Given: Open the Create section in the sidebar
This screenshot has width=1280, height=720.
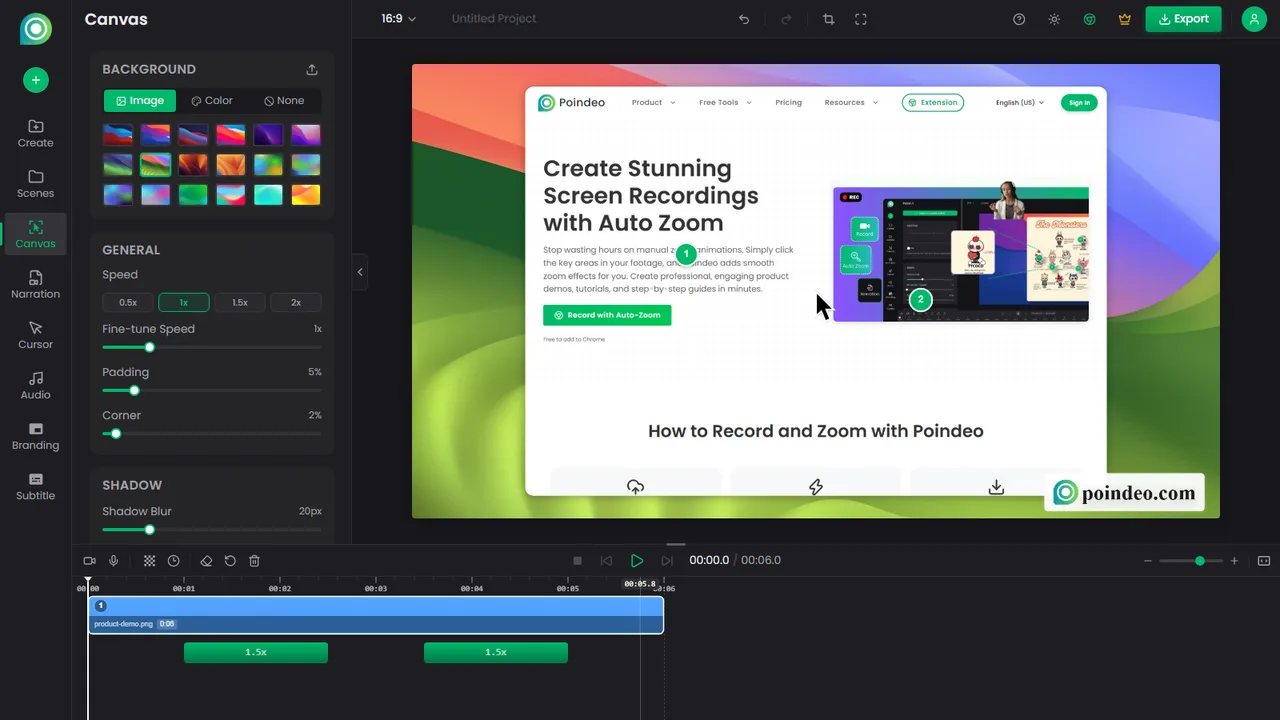Looking at the screenshot, I should pyautogui.click(x=35, y=133).
